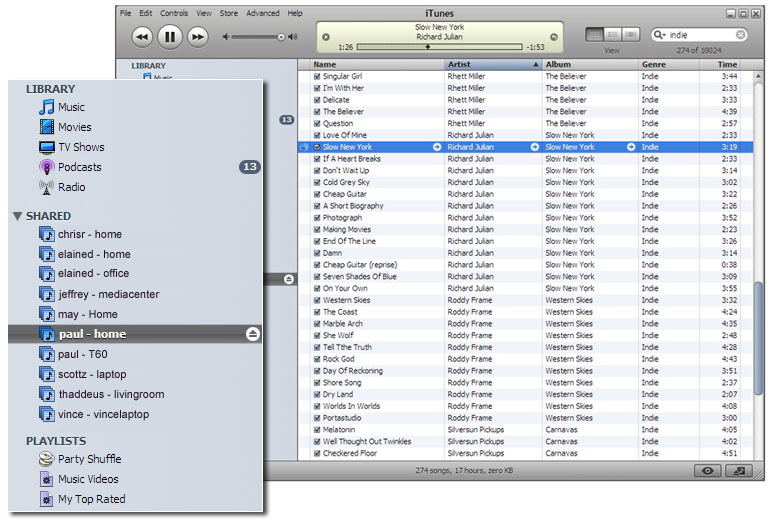Sort songs by the Time column
The height and width of the screenshot is (529, 775).
click(x=720, y=65)
